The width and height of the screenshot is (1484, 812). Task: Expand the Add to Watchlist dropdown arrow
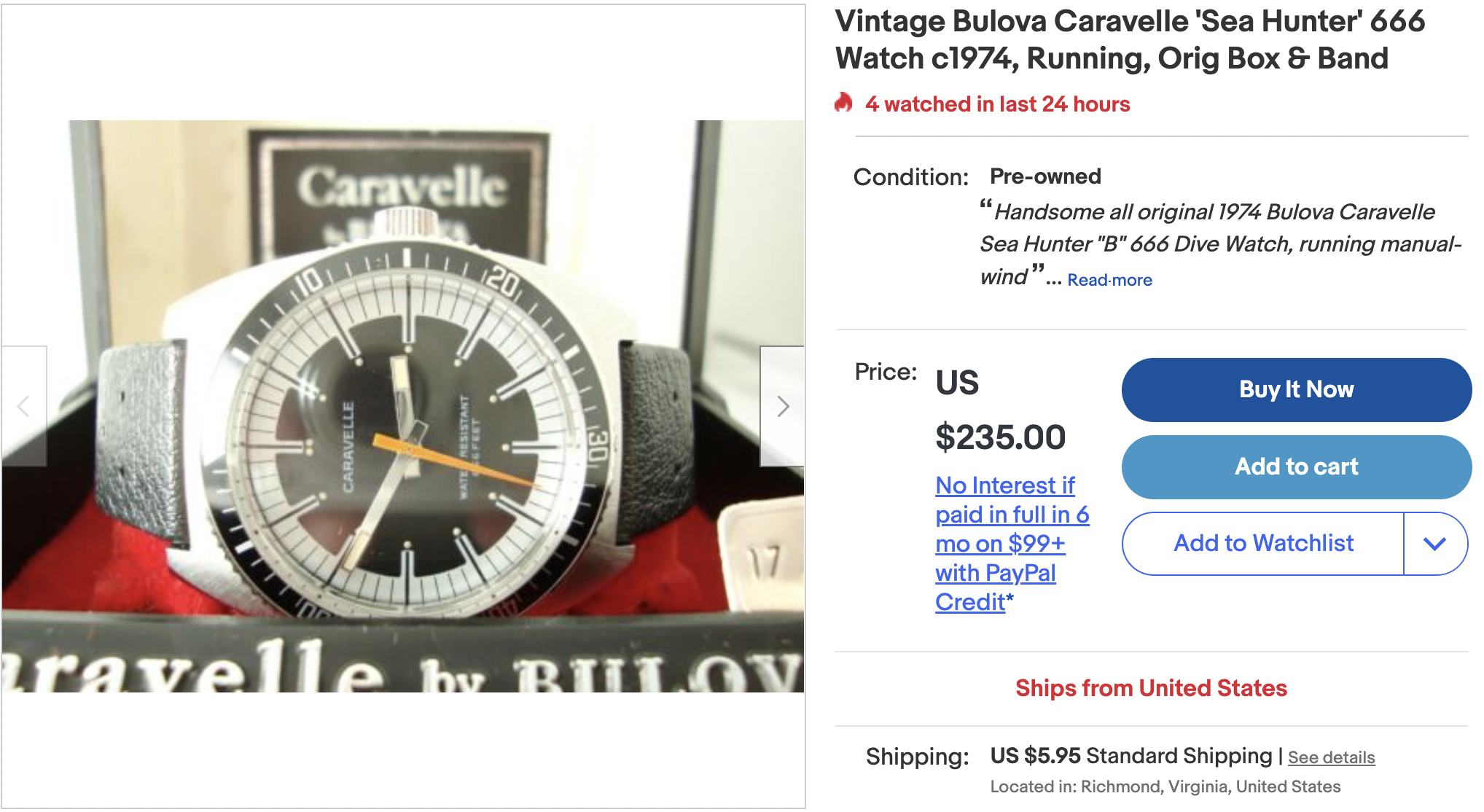tap(1434, 544)
